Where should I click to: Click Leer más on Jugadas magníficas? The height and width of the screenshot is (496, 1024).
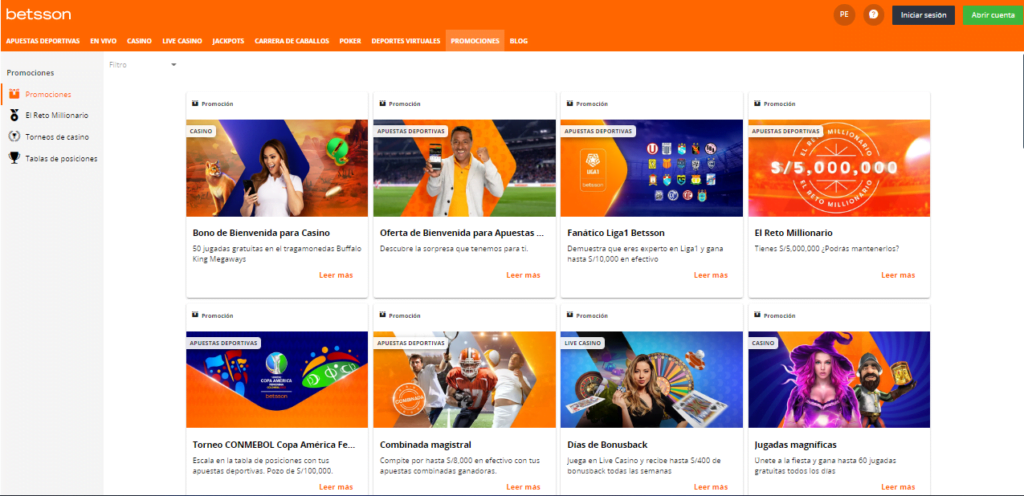898,487
